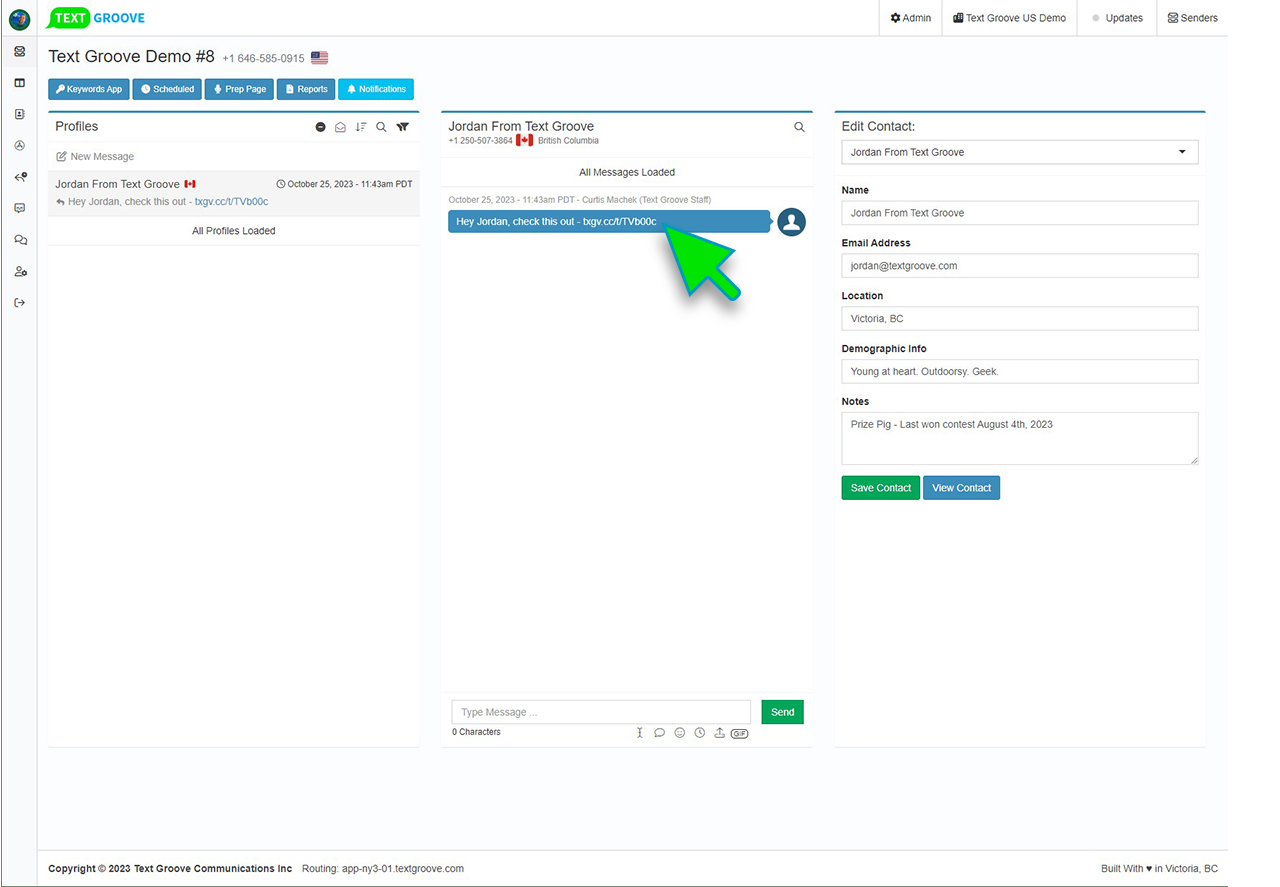The height and width of the screenshot is (887, 1280).
Task: Click the speech bubble icon below message box
Action: (x=660, y=733)
